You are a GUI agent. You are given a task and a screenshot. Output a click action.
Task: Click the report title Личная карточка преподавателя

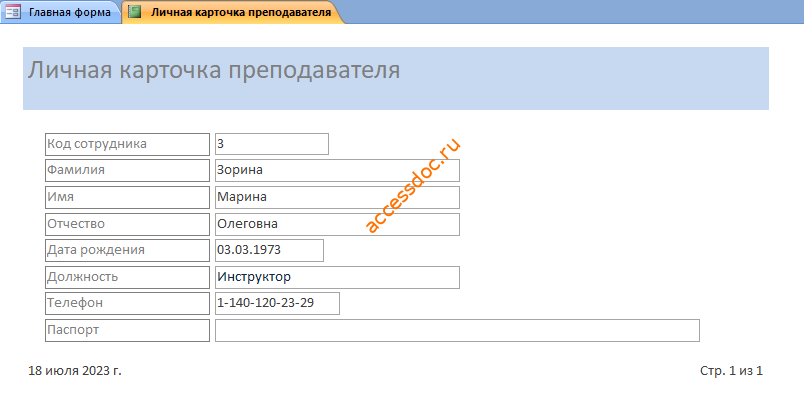coord(214,70)
